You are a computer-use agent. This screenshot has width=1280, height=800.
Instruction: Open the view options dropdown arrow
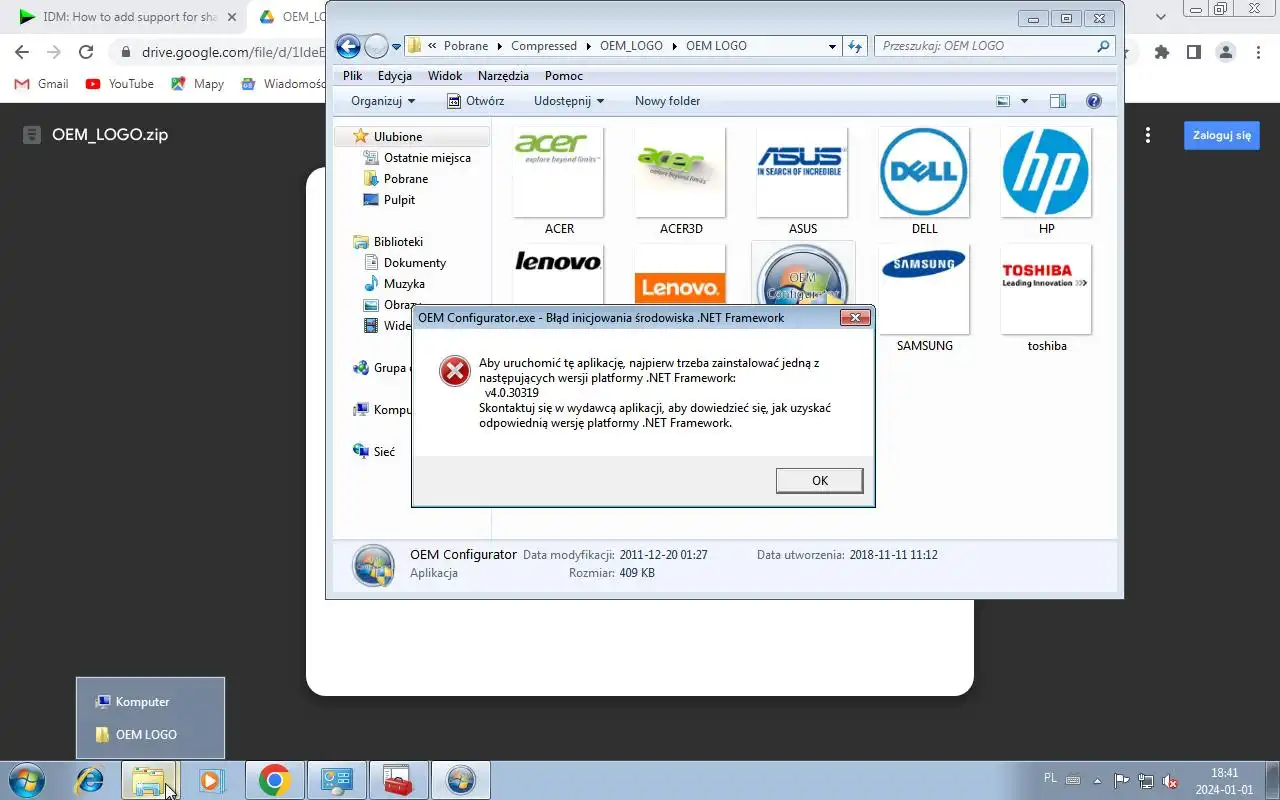(x=1024, y=101)
